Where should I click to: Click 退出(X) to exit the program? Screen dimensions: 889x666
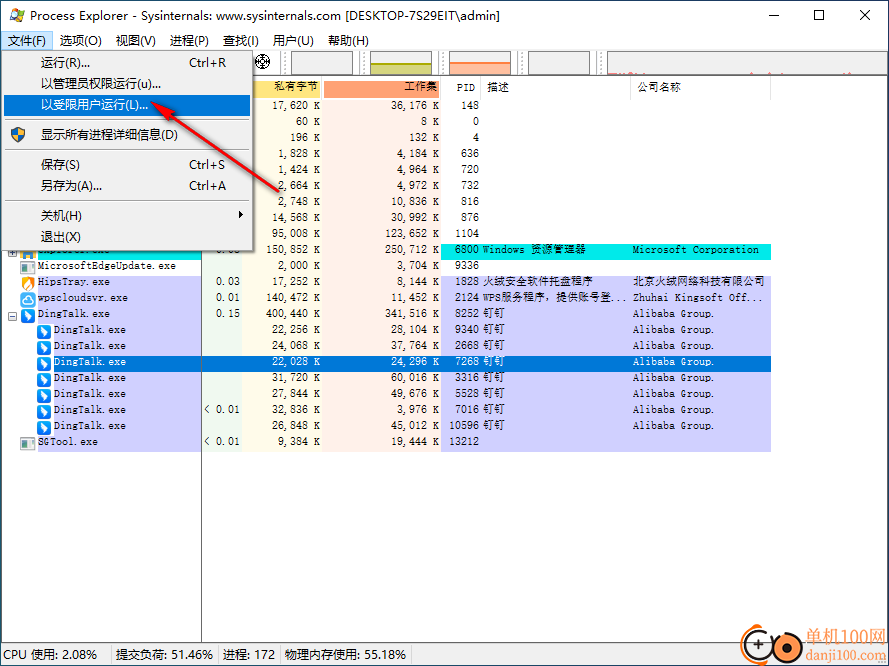pyautogui.click(x=126, y=237)
